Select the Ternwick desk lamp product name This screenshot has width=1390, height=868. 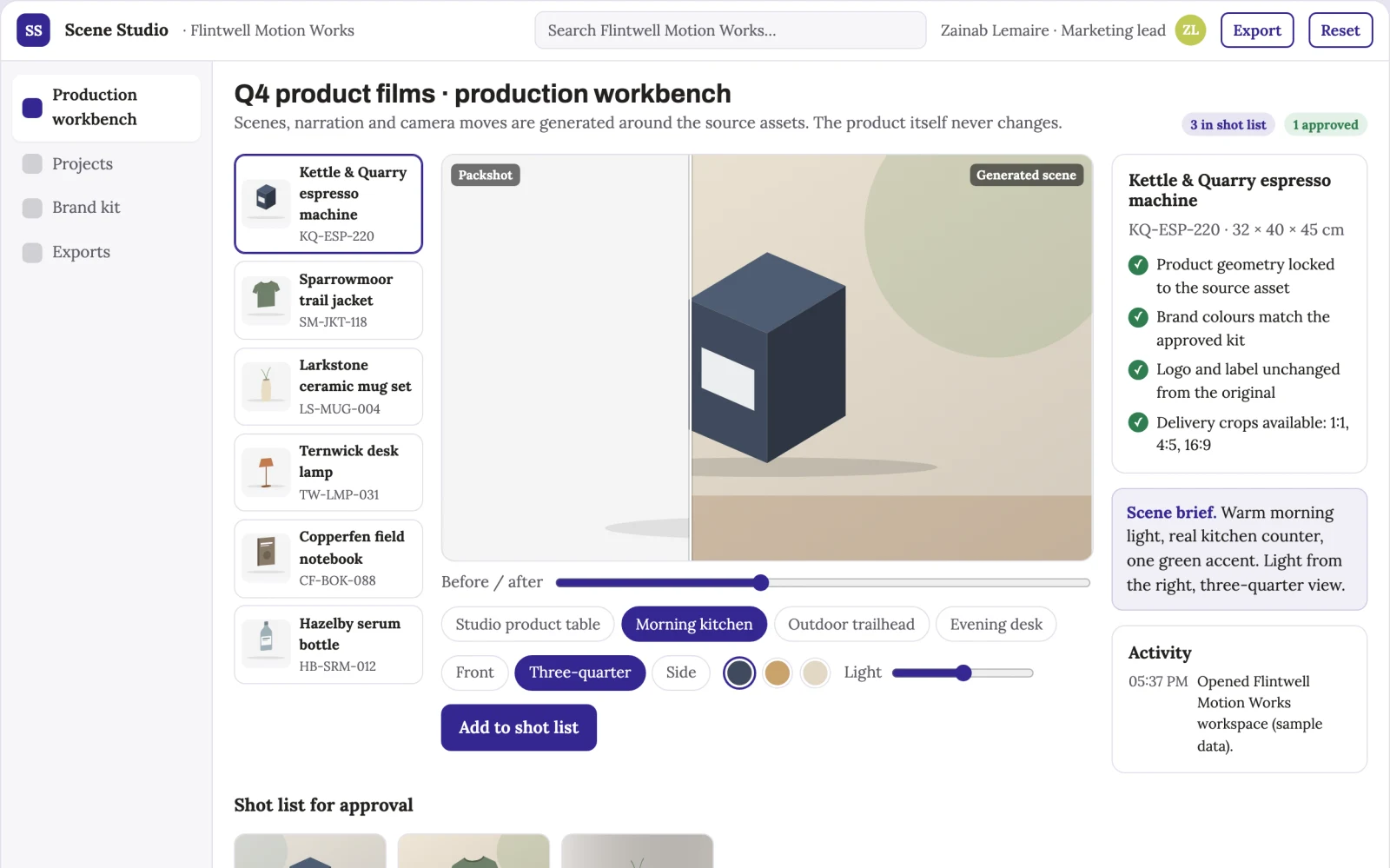pyautogui.click(x=348, y=461)
